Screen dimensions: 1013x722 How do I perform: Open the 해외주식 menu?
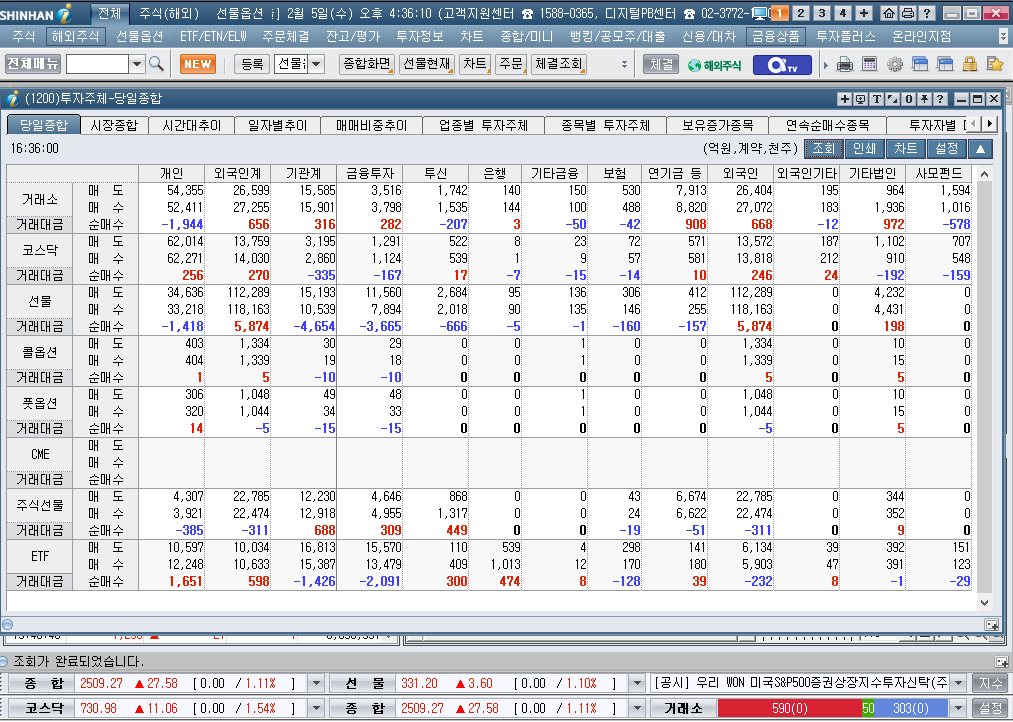(76, 37)
